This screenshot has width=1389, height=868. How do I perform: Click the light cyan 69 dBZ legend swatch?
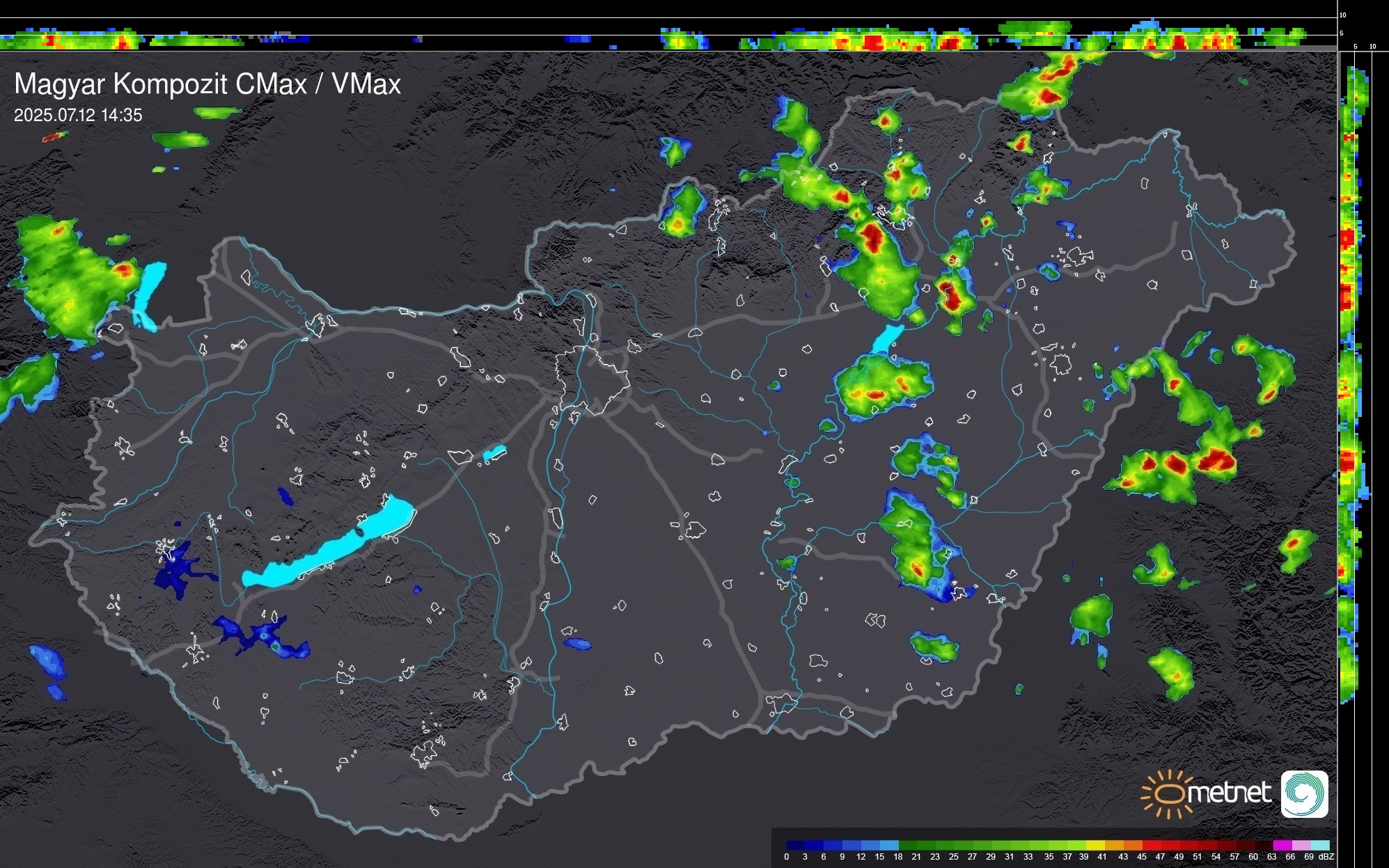[x=1319, y=845]
